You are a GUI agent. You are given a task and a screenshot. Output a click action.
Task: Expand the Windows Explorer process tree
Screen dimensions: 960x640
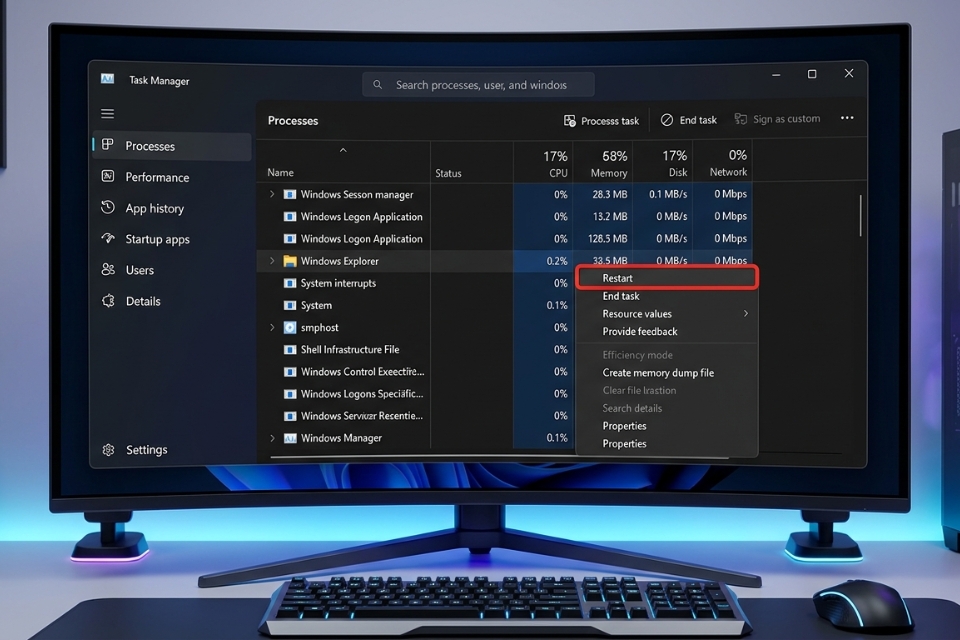(x=270, y=261)
